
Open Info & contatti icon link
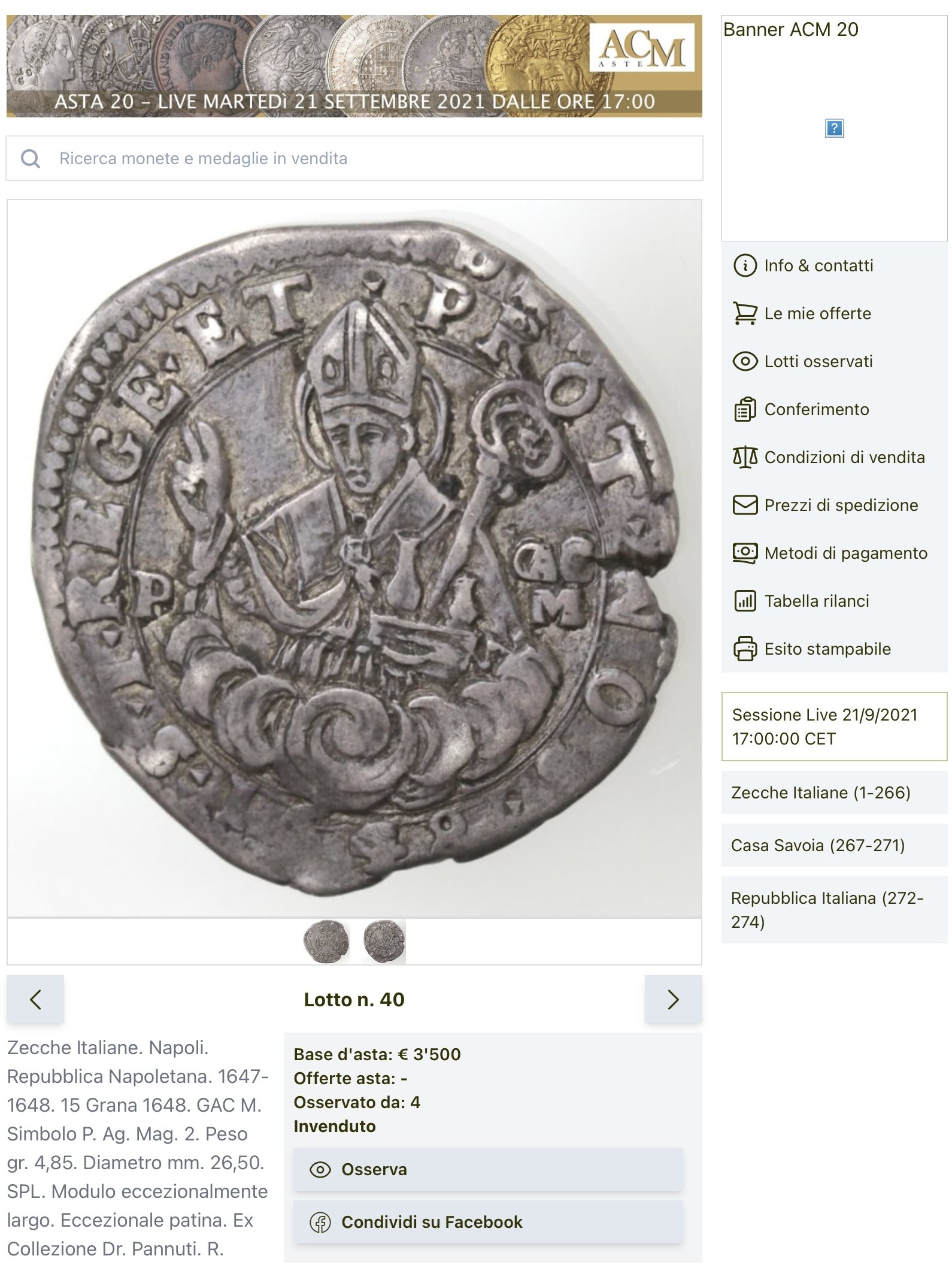(x=745, y=265)
